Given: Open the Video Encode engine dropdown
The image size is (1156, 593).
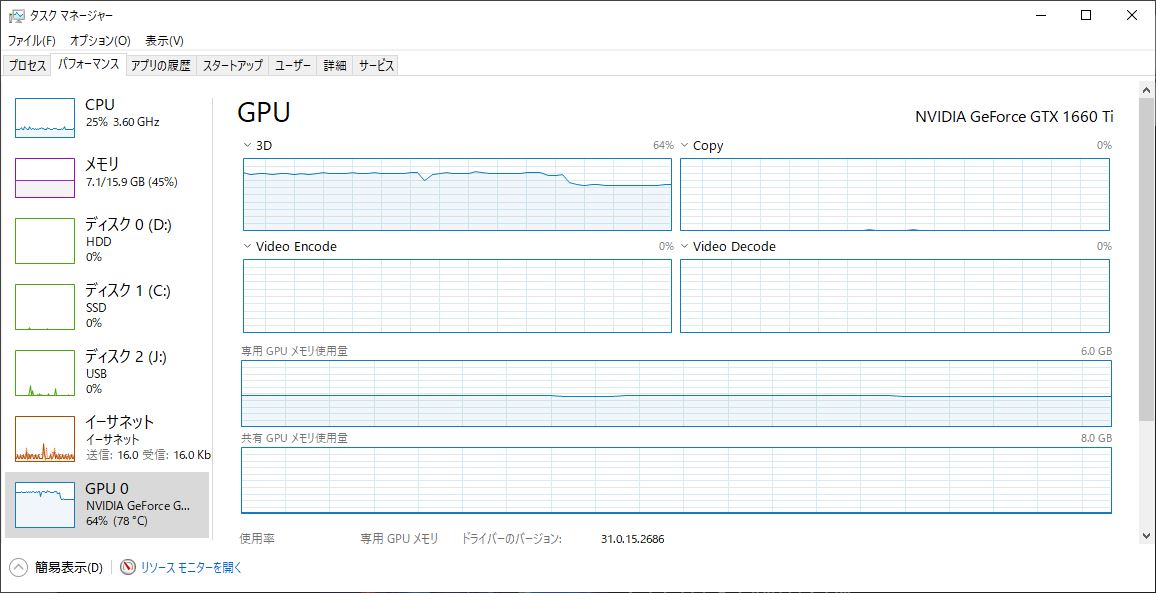Looking at the screenshot, I should coord(248,247).
